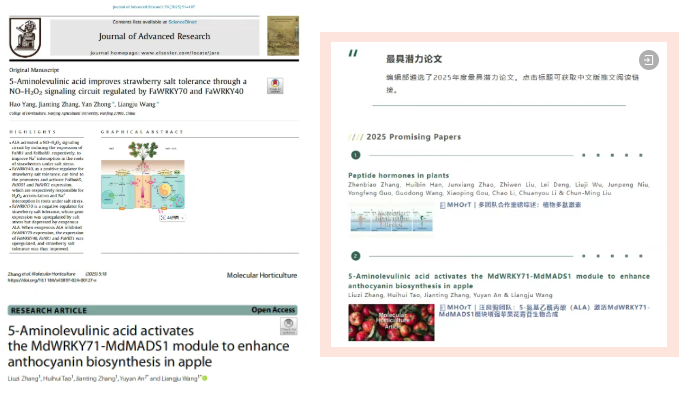This screenshot has height=394, width=683.
Task: Click the document icon before the first MHOrT link
Action: (443, 205)
